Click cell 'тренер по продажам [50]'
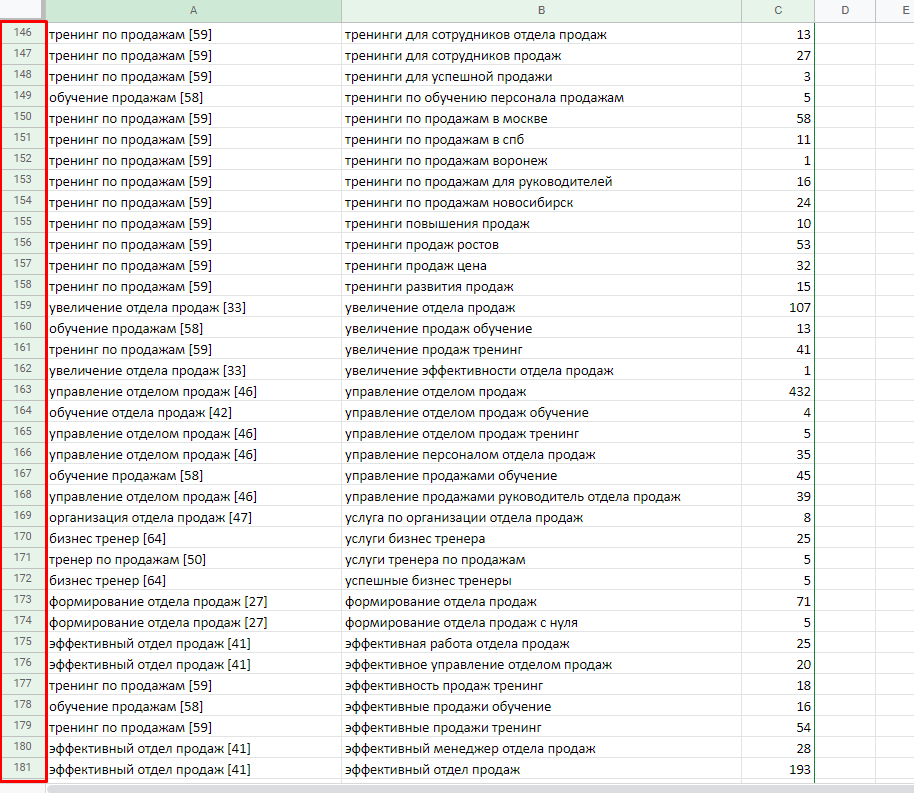The image size is (914, 793). [194, 560]
